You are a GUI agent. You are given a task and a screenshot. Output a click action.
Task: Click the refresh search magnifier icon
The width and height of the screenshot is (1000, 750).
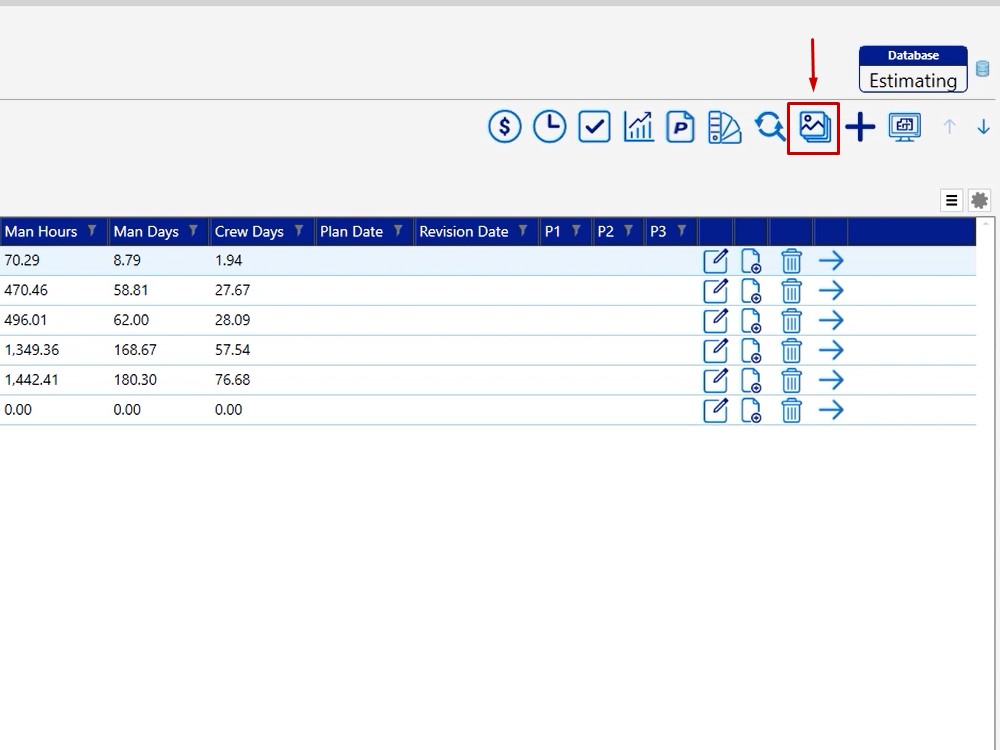769,127
